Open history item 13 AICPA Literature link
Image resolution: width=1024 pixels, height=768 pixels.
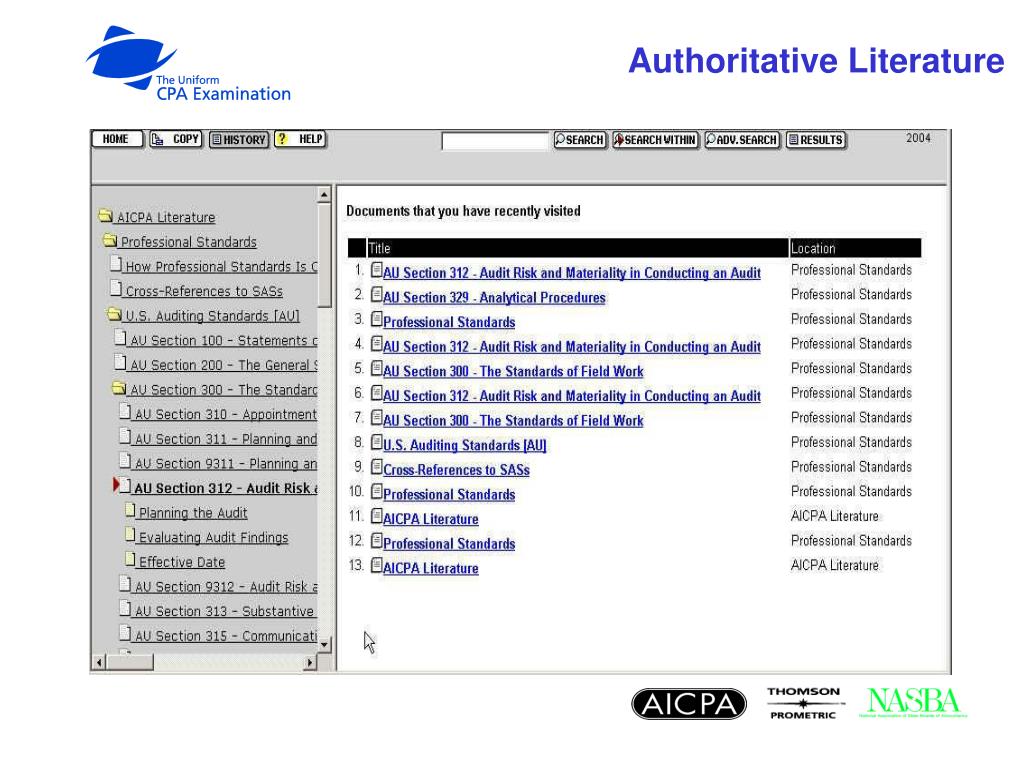point(431,569)
